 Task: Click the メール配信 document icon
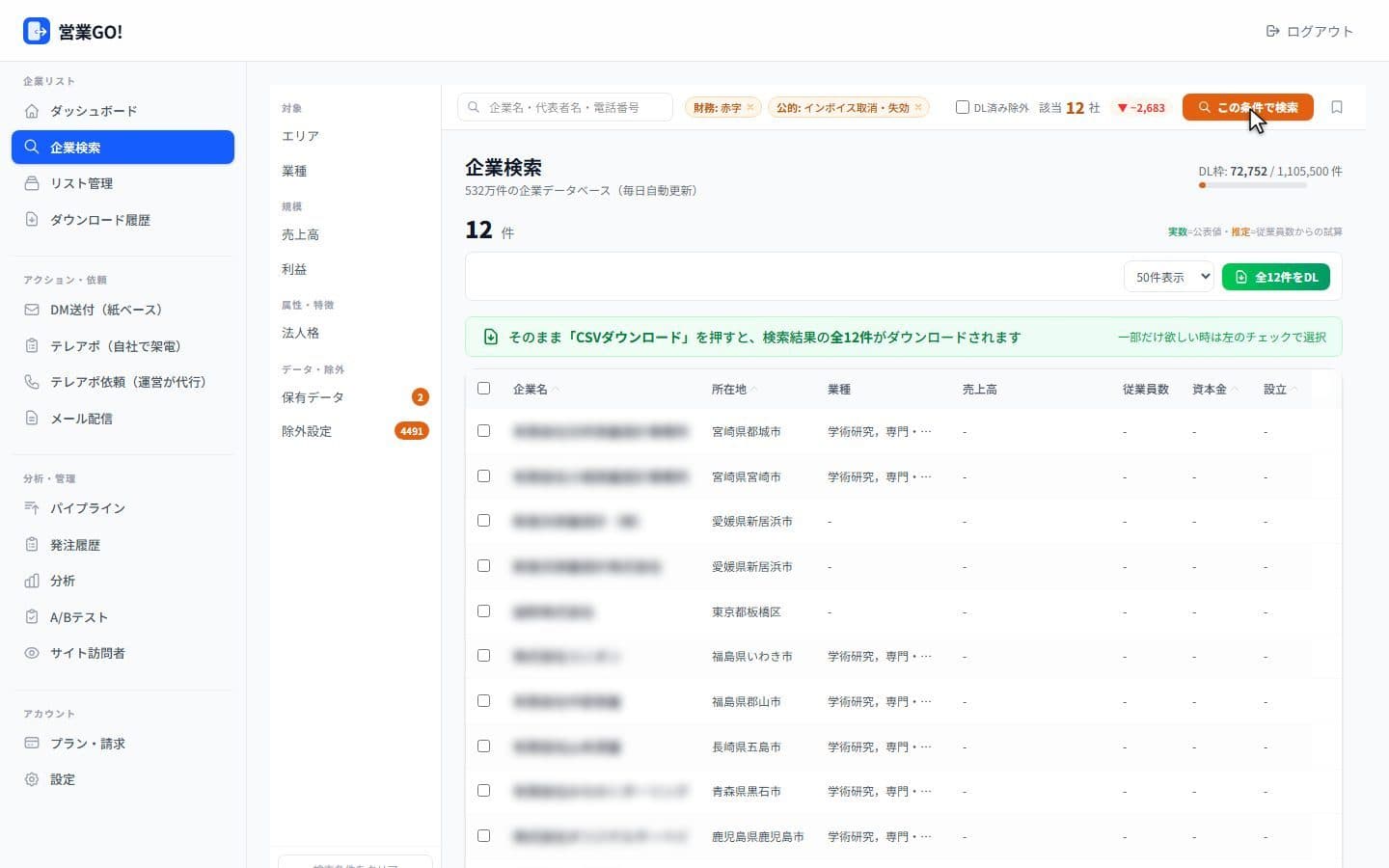click(32, 419)
